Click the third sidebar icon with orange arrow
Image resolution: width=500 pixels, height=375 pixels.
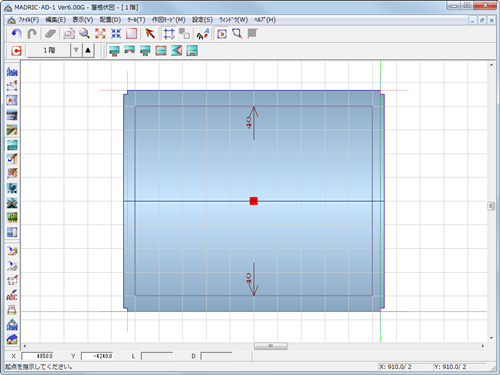[x=12, y=100]
